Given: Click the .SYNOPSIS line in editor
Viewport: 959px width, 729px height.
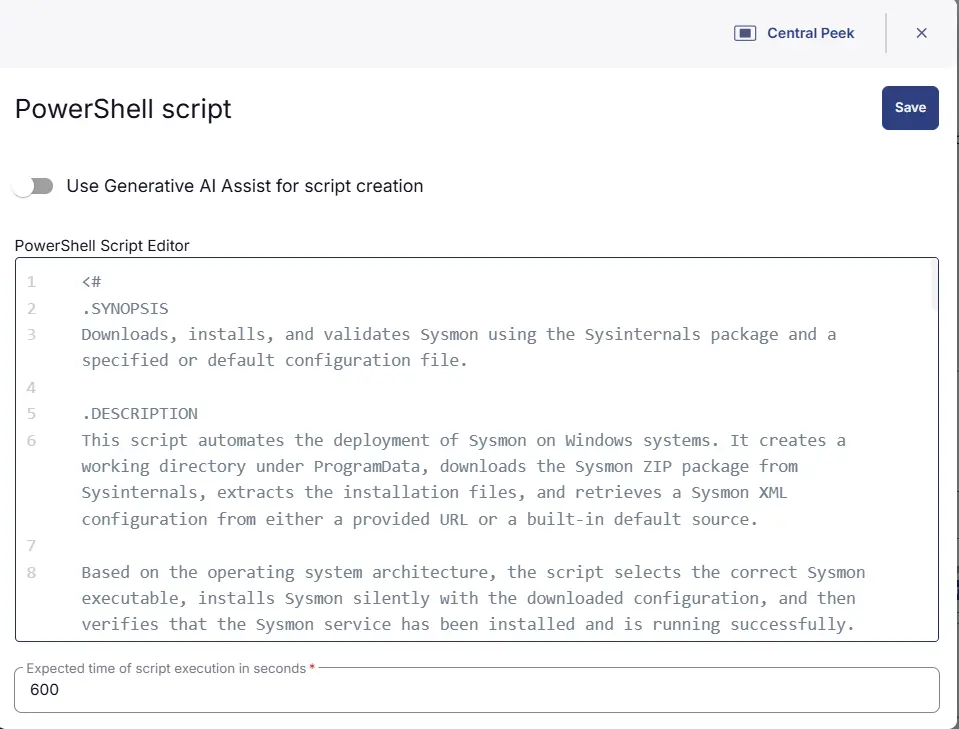Looking at the screenshot, I should click(x=125, y=308).
